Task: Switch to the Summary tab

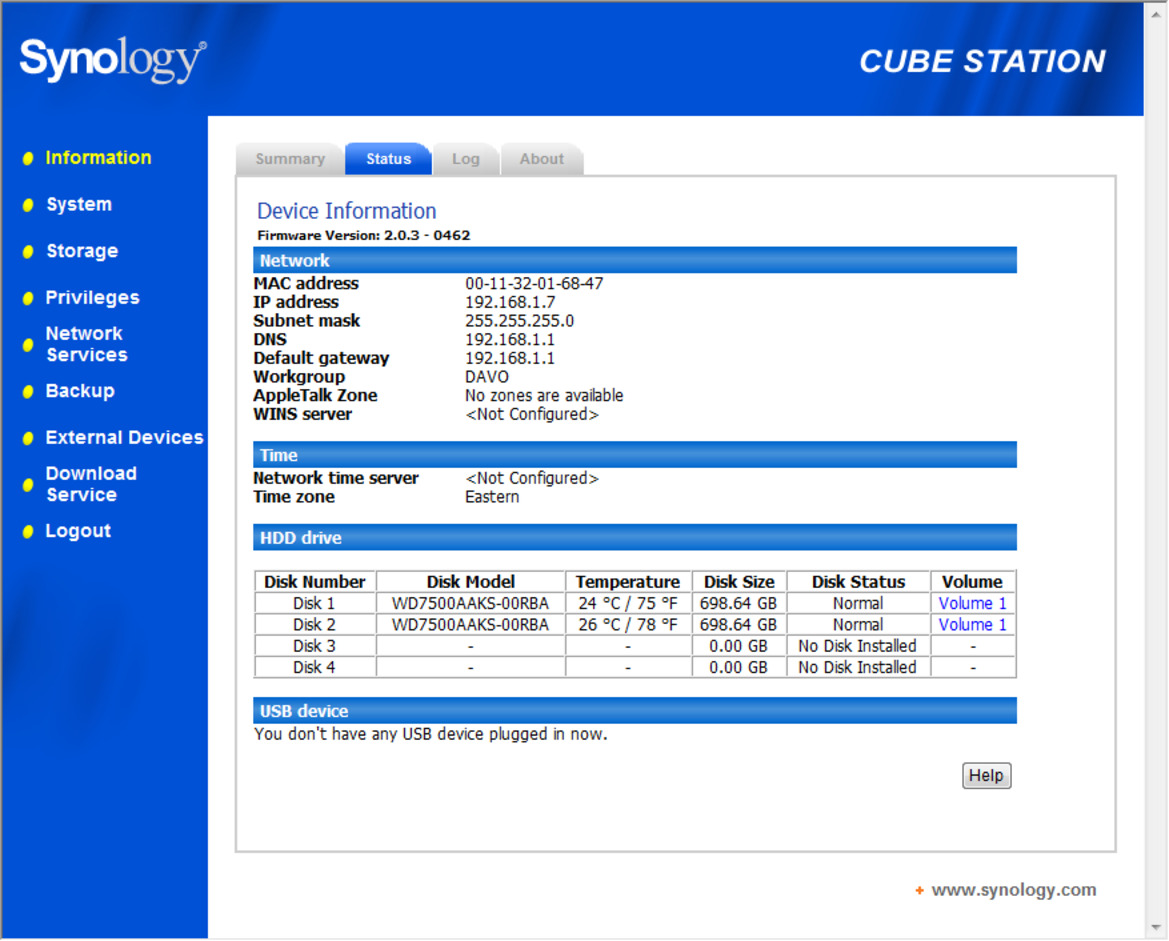Action: [x=290, y=159]
